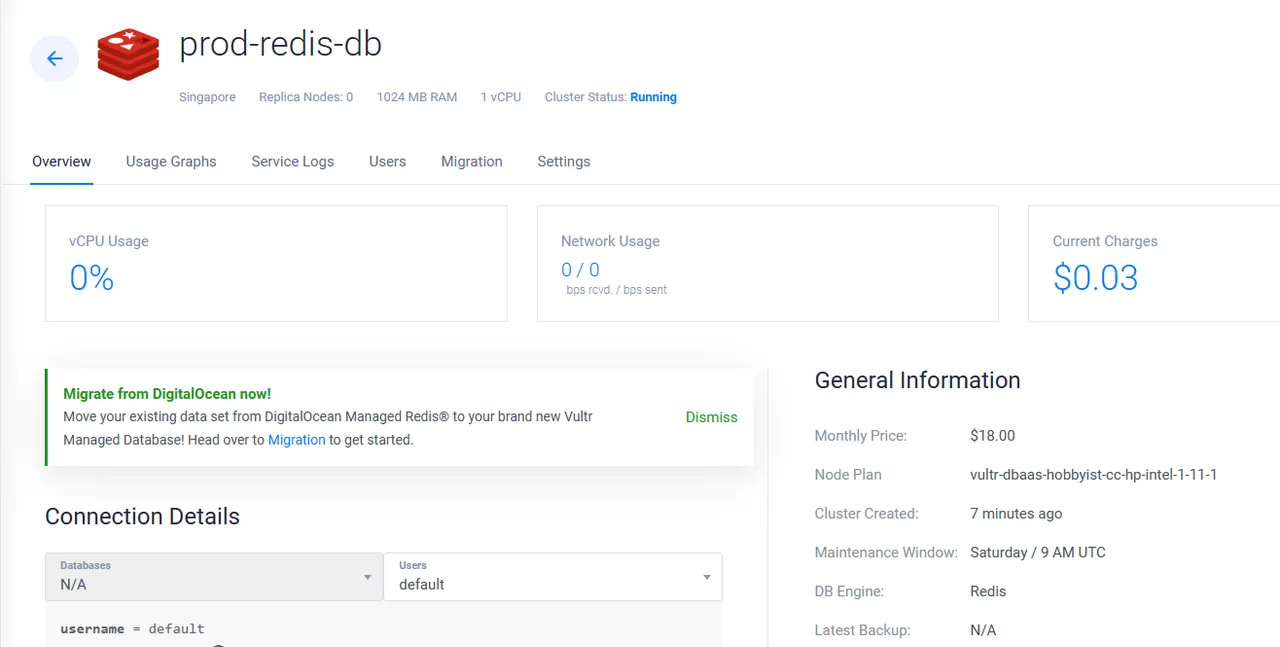This screenshot has width=1280, height=647.
Task: Click the vCPU Usage 0% value
Action: click(x=92, y=277)
